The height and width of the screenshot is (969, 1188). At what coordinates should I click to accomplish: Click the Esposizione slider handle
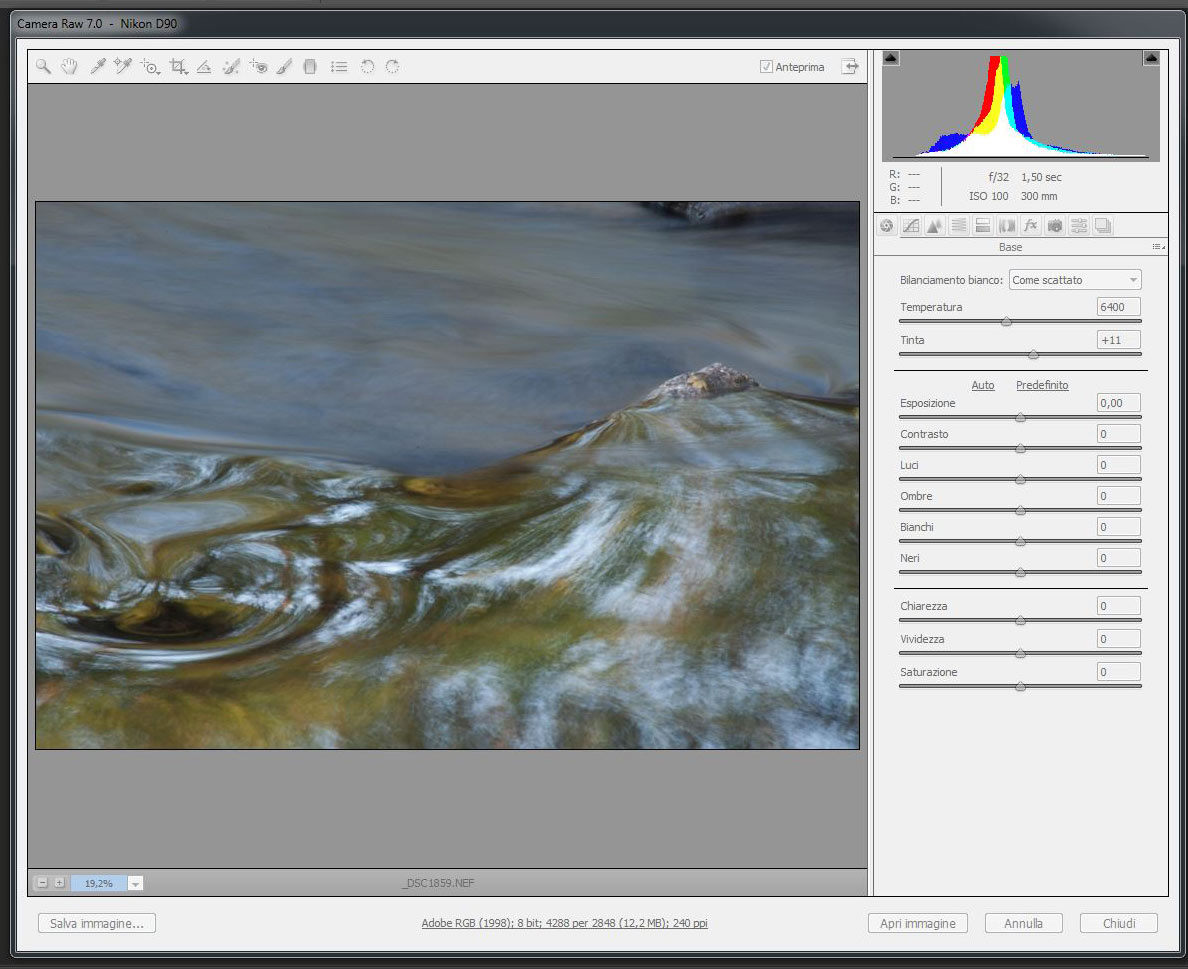pyautogui.click(x=1020, y=418)
